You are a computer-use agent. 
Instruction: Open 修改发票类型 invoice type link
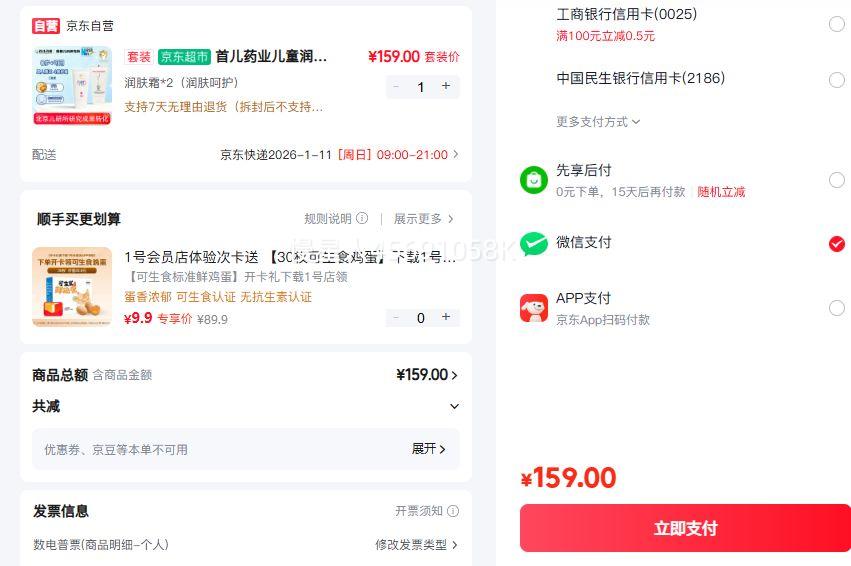[x=416, y=545]
